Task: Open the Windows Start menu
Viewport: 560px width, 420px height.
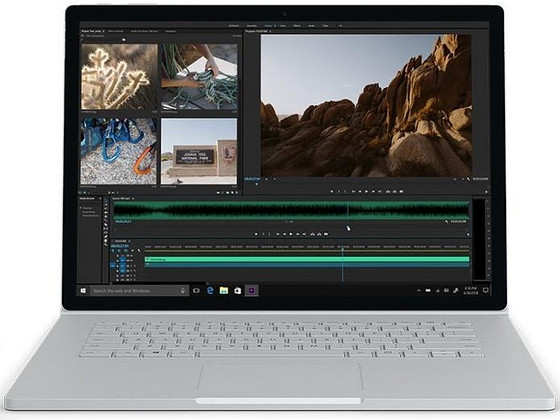Action: point(83,291)
